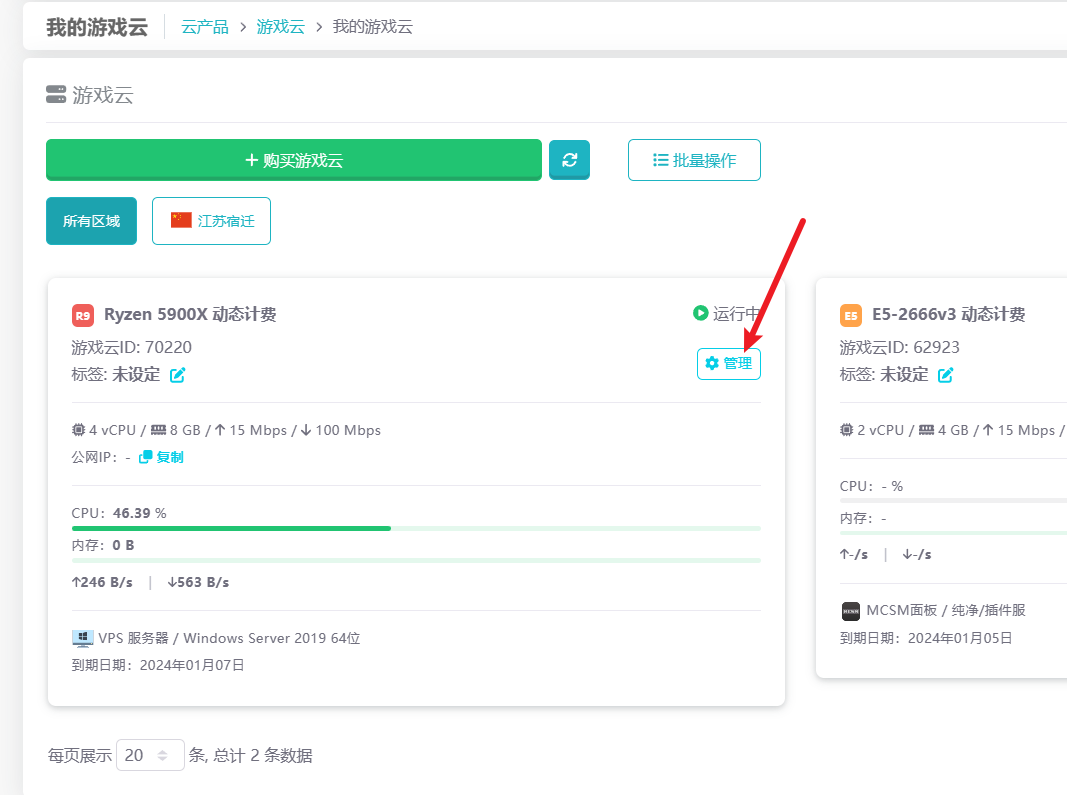Click the MCSM panel icon

(851, 610)
